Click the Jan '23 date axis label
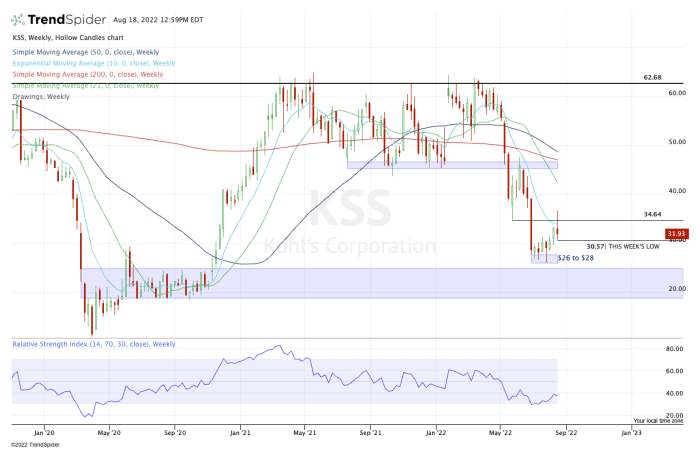This screenshot has width=700, height=450. tap(631, 433)
